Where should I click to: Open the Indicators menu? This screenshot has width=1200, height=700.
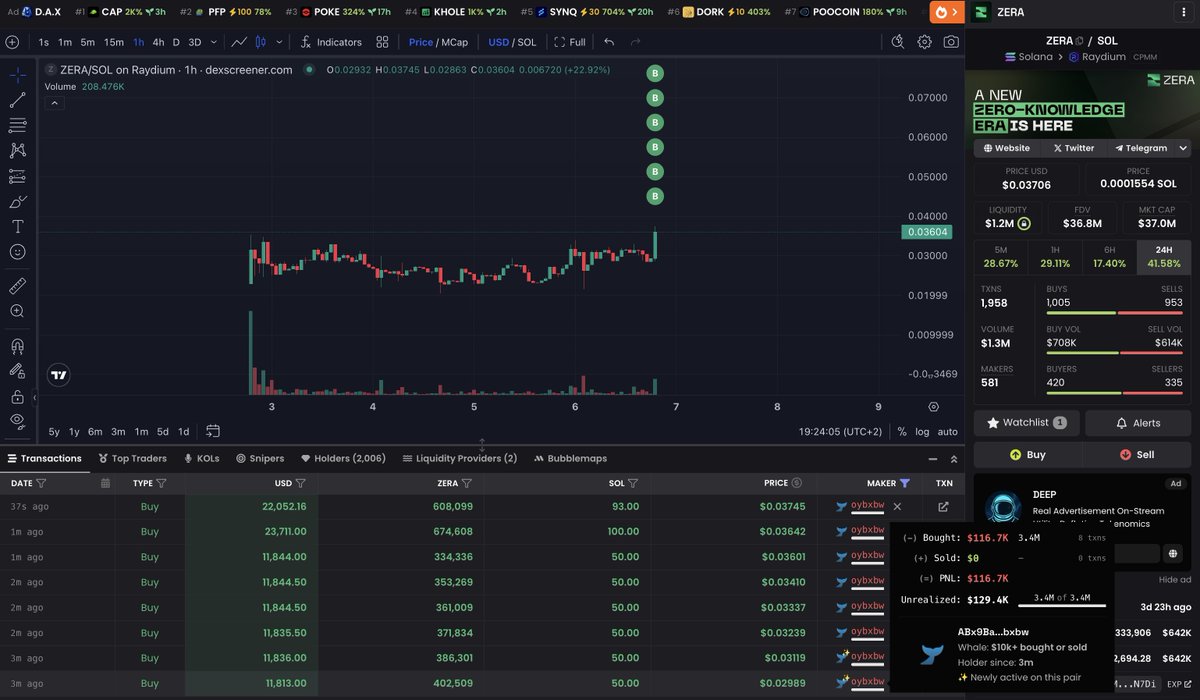pyautogui.click(x=331, y=42)
